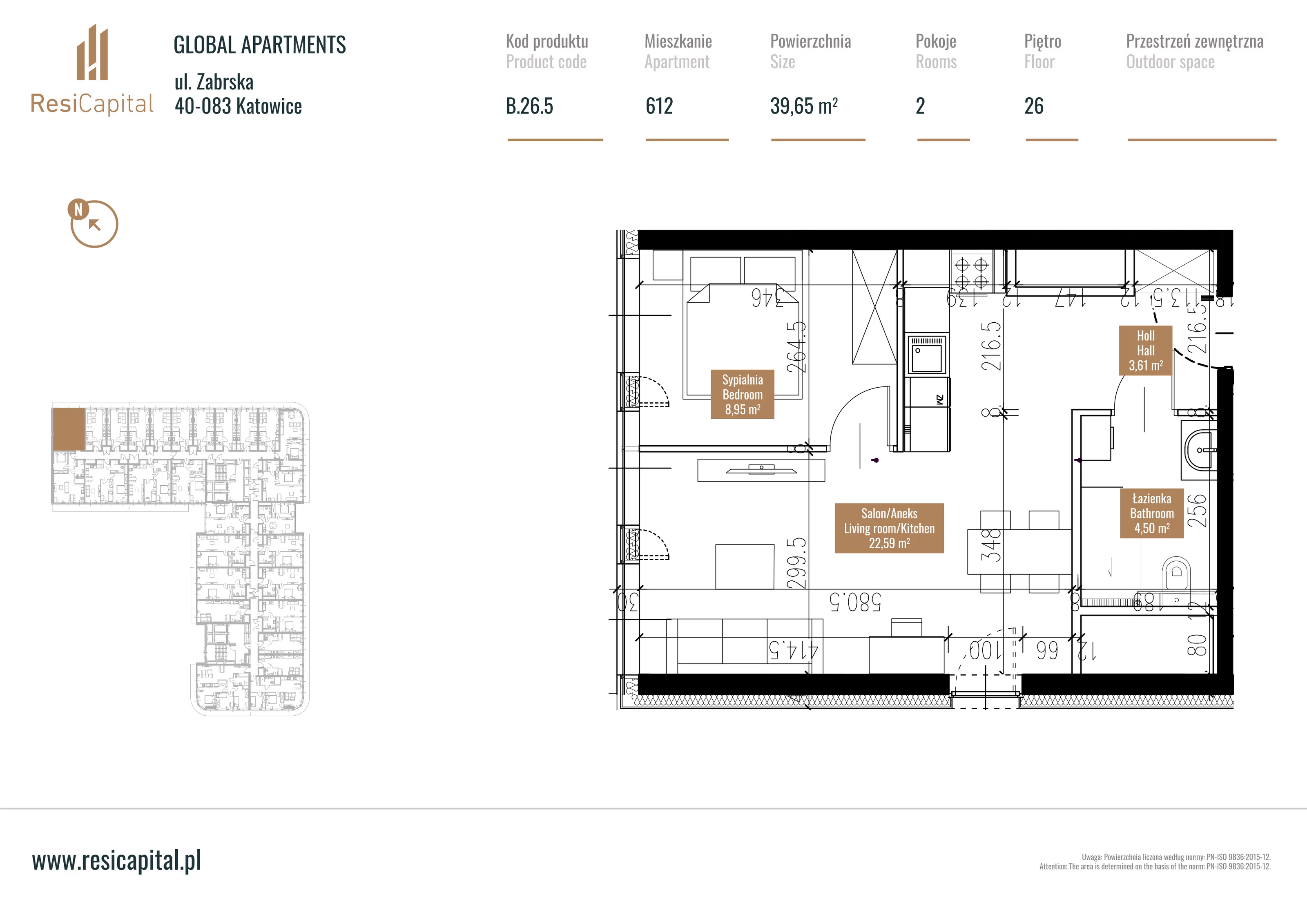Click the 580.5 dimension text

pos(855,602)
